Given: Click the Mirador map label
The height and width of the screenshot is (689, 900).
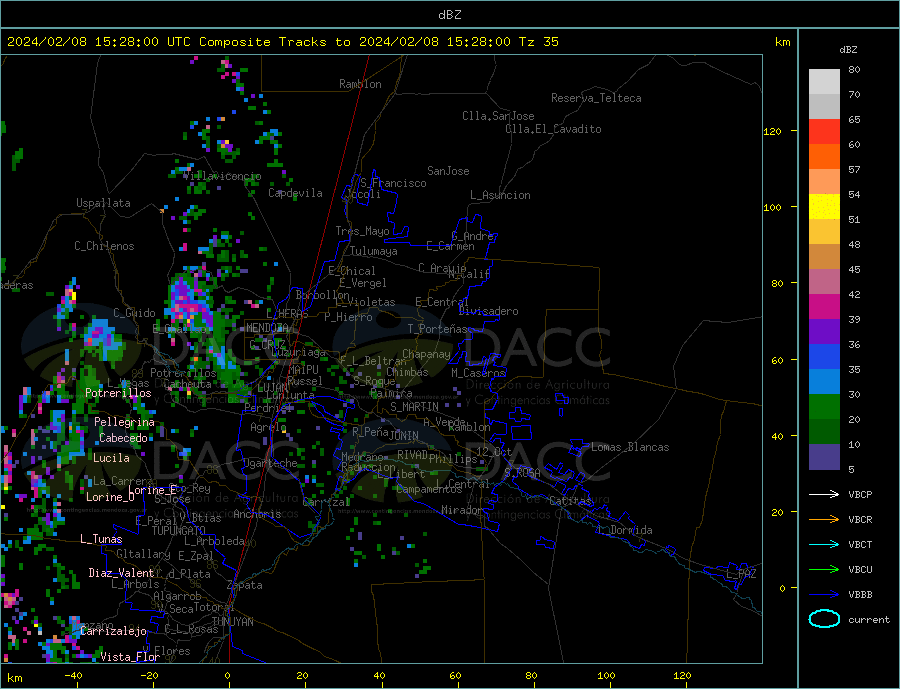Looking at the screenshot, I should tap(462, 510).
